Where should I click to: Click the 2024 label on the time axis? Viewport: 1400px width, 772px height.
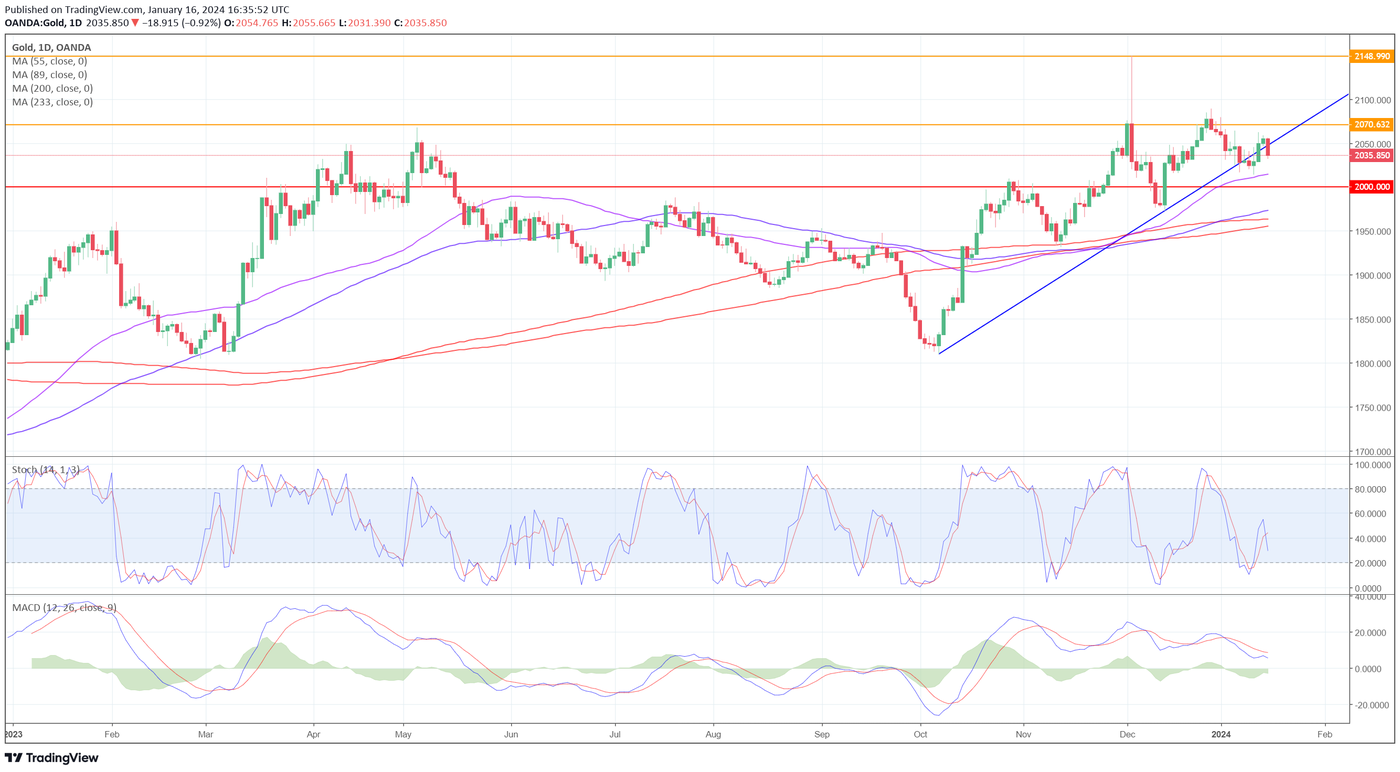pyautogui.click(x=1222, y=733)
